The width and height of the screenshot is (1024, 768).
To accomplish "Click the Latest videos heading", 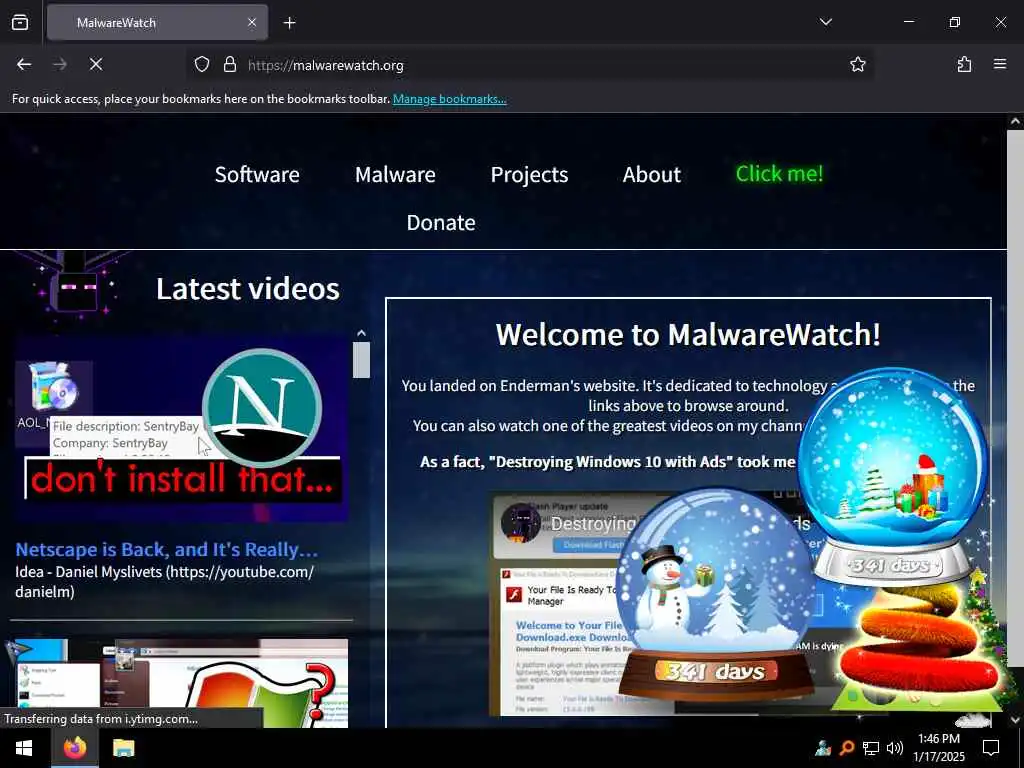I will coord(248,289).
